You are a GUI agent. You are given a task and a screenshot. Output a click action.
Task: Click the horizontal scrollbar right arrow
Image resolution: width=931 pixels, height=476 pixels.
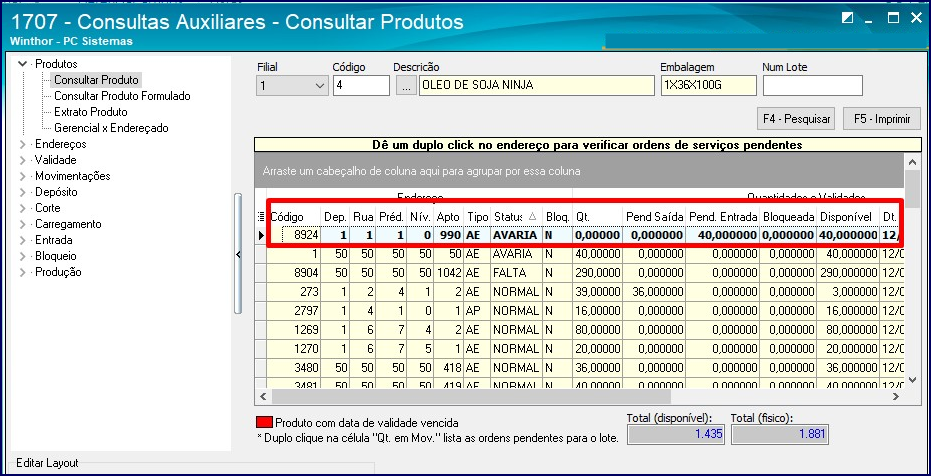click(896, 396)
